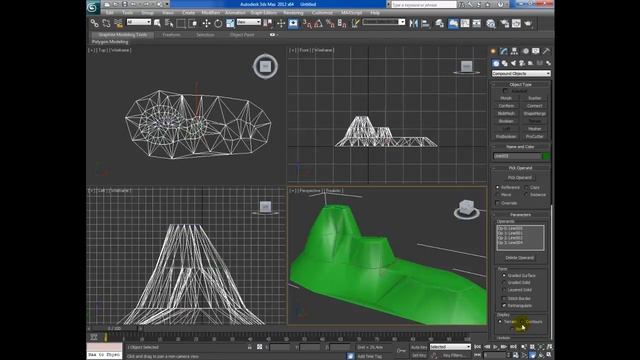The width and height of the screenshot is (640, 360).
Task: Select the Link tool in main toolbar
Action: (x=95, y=23)
